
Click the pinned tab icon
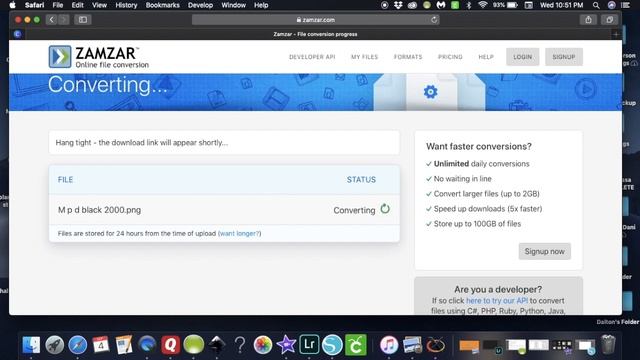point(18,34)
